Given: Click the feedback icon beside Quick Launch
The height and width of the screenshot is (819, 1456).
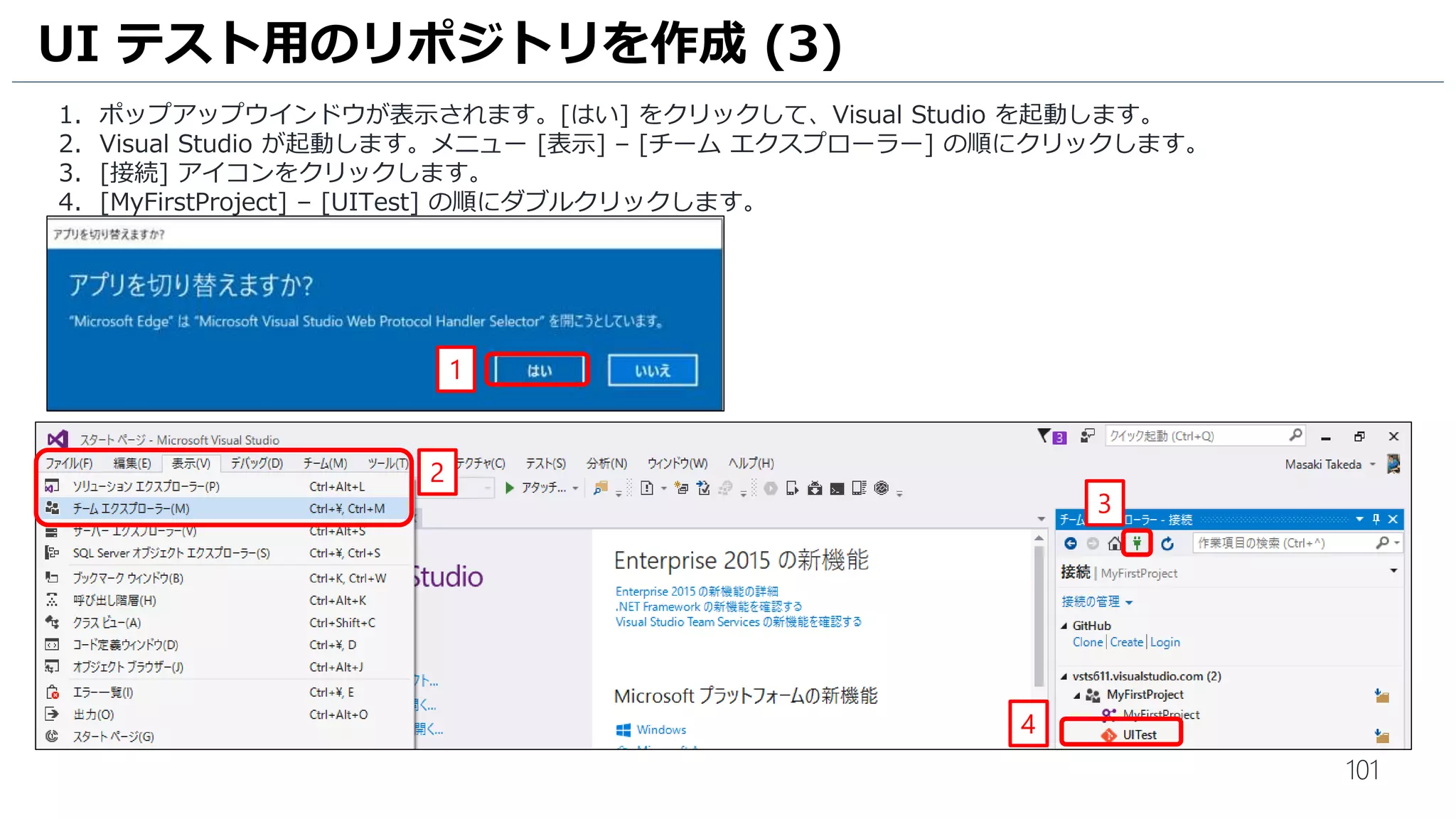Looking at the screenshot, I should pos(1087,436).
